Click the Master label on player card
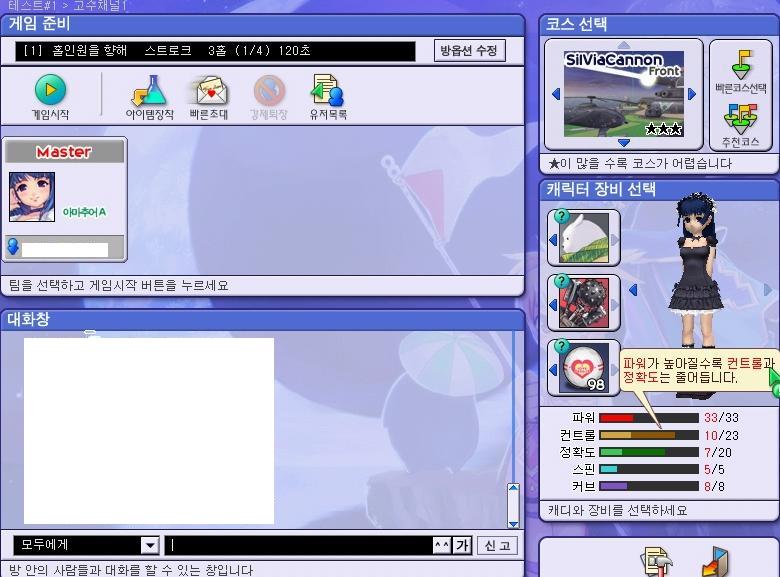This screenshot has width=780, height=577. [x=64, y=152]
